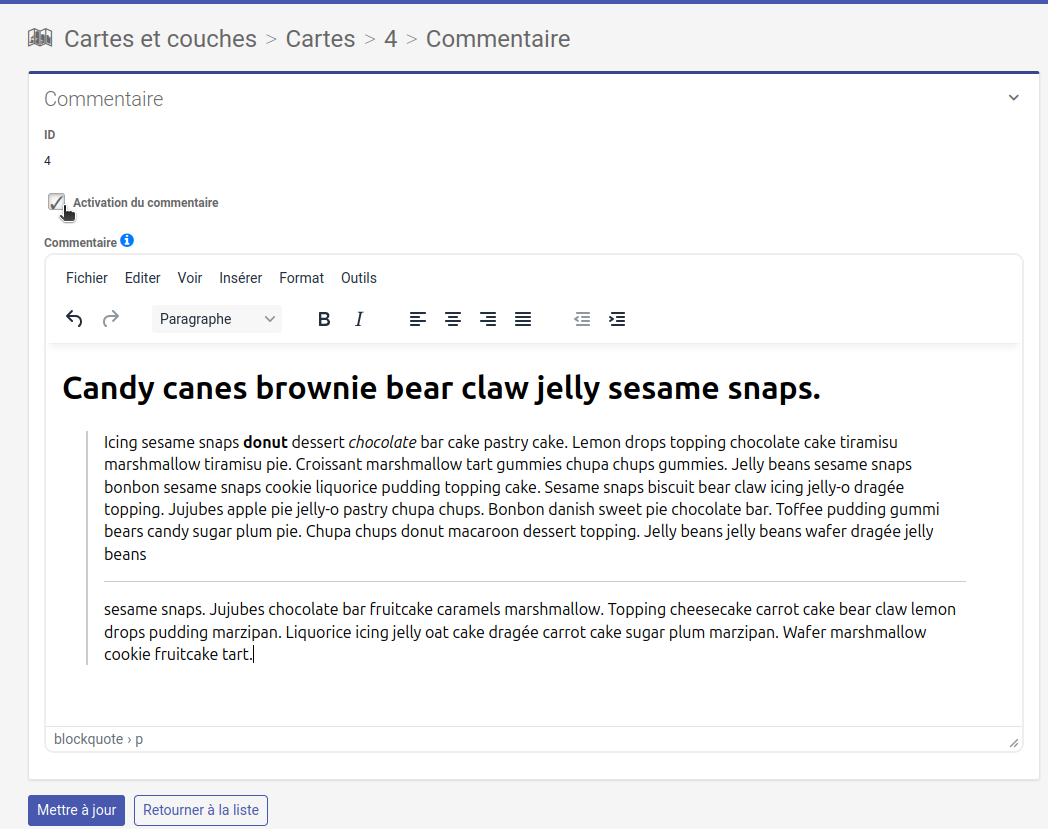Center align the text
This screenshot has height=829, width=1048.
point(453,319)
